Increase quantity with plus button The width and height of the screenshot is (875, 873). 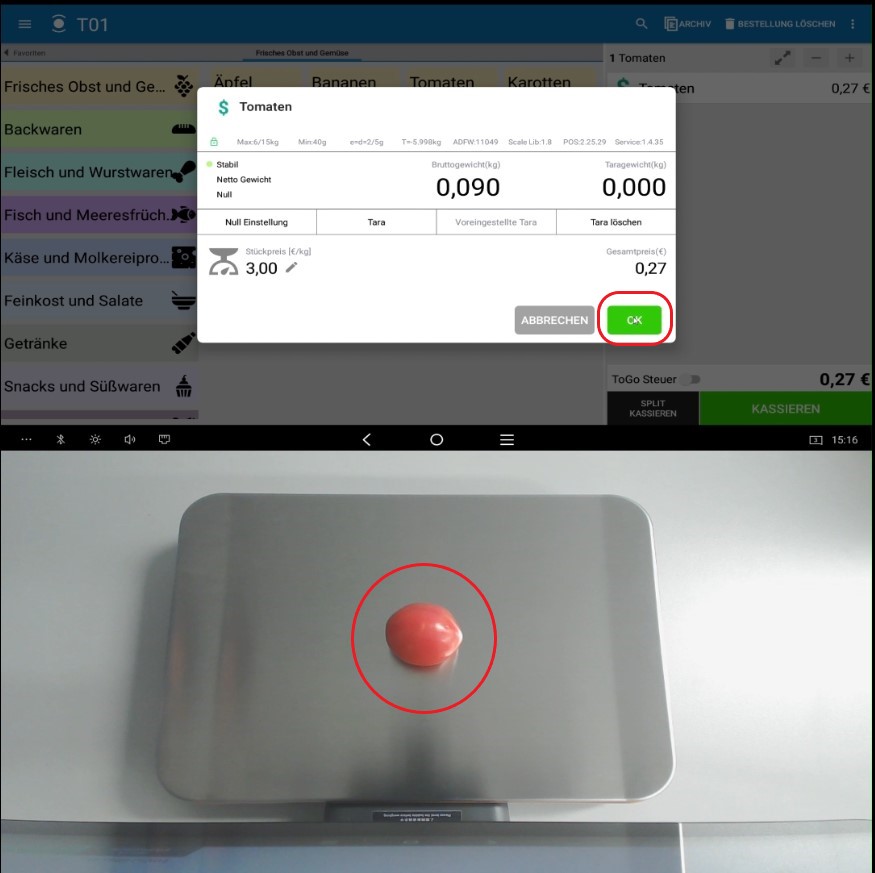pos(850,58)
